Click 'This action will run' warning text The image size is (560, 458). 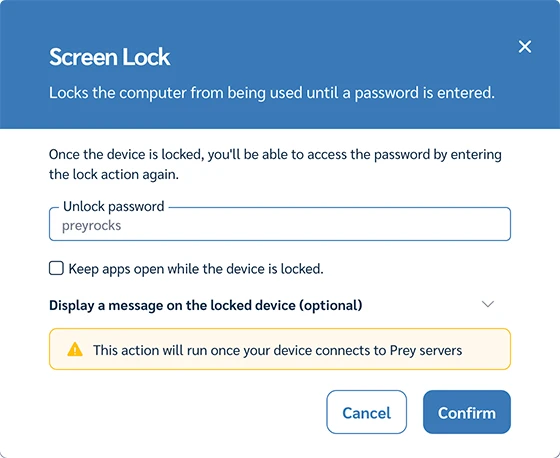point(278,350)
